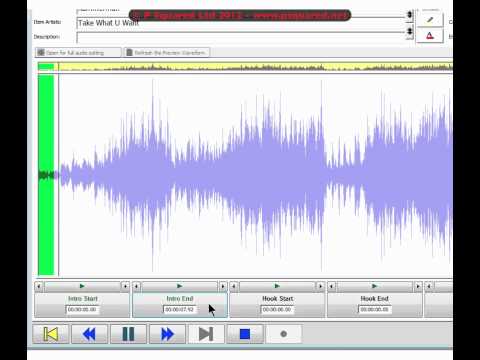Viewport: 480px width, 360px height.
Task: Click the grey skip-to-end button
Action: pyautogui.click(x=206, y=334)
